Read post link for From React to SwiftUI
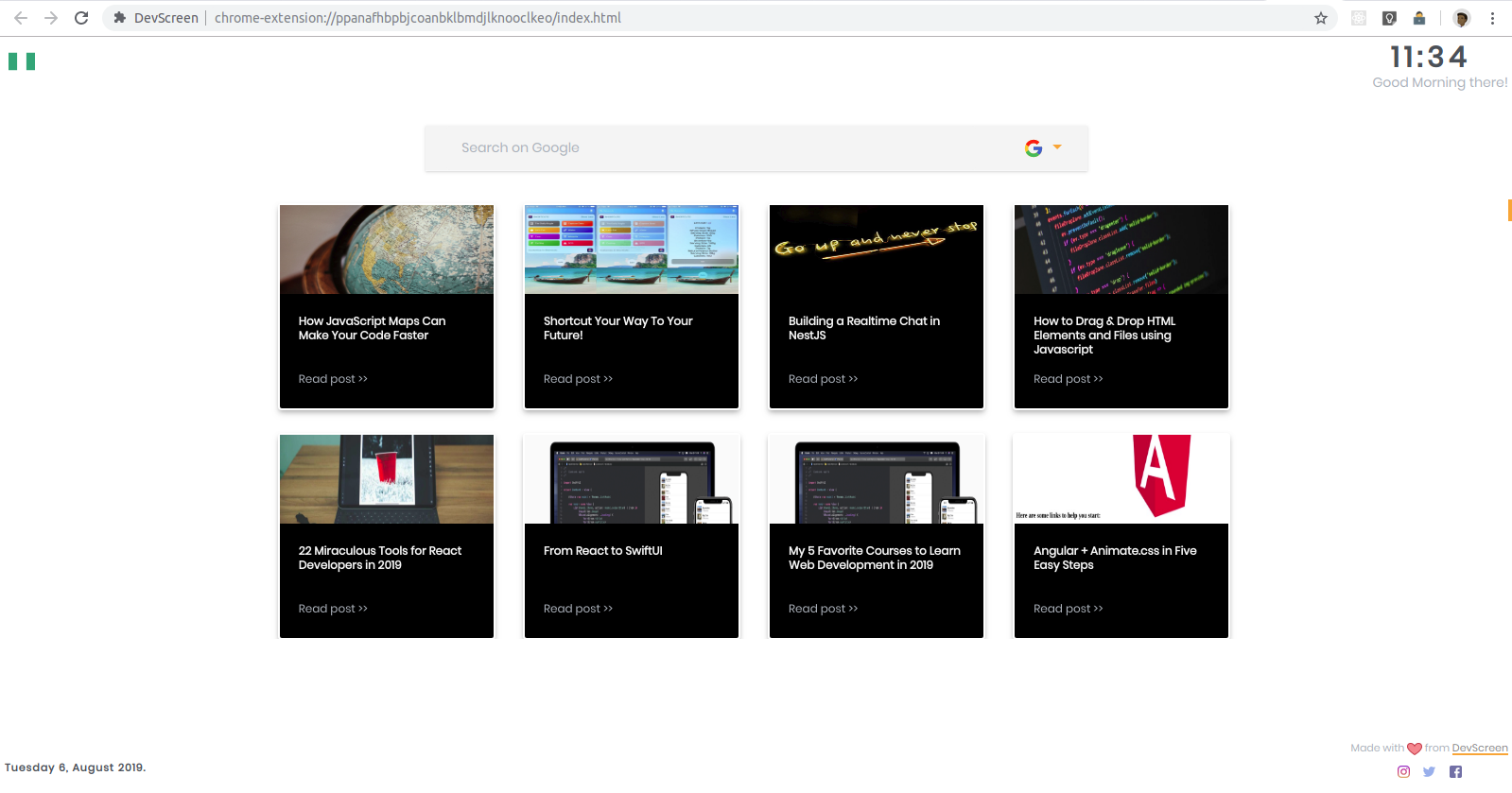This screenshot has width=1512, height=793. 578,609
